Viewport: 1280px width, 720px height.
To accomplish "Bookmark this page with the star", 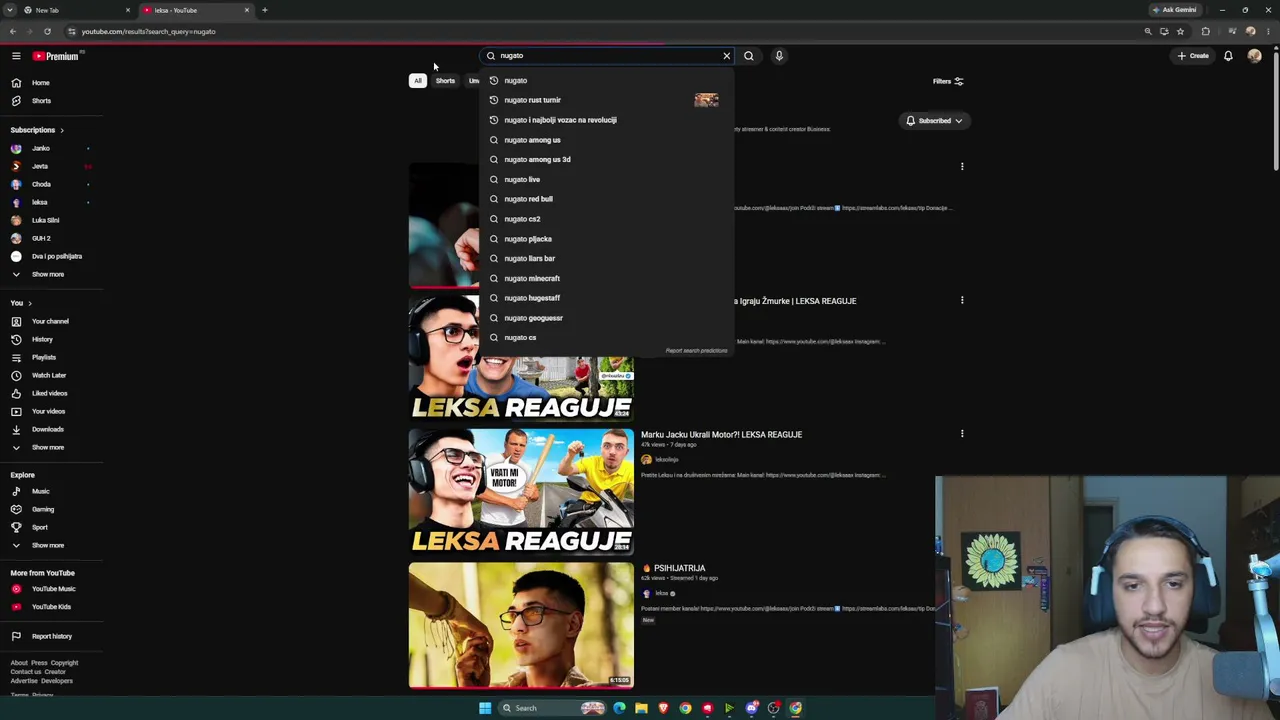I will [x=1180, y=32].
